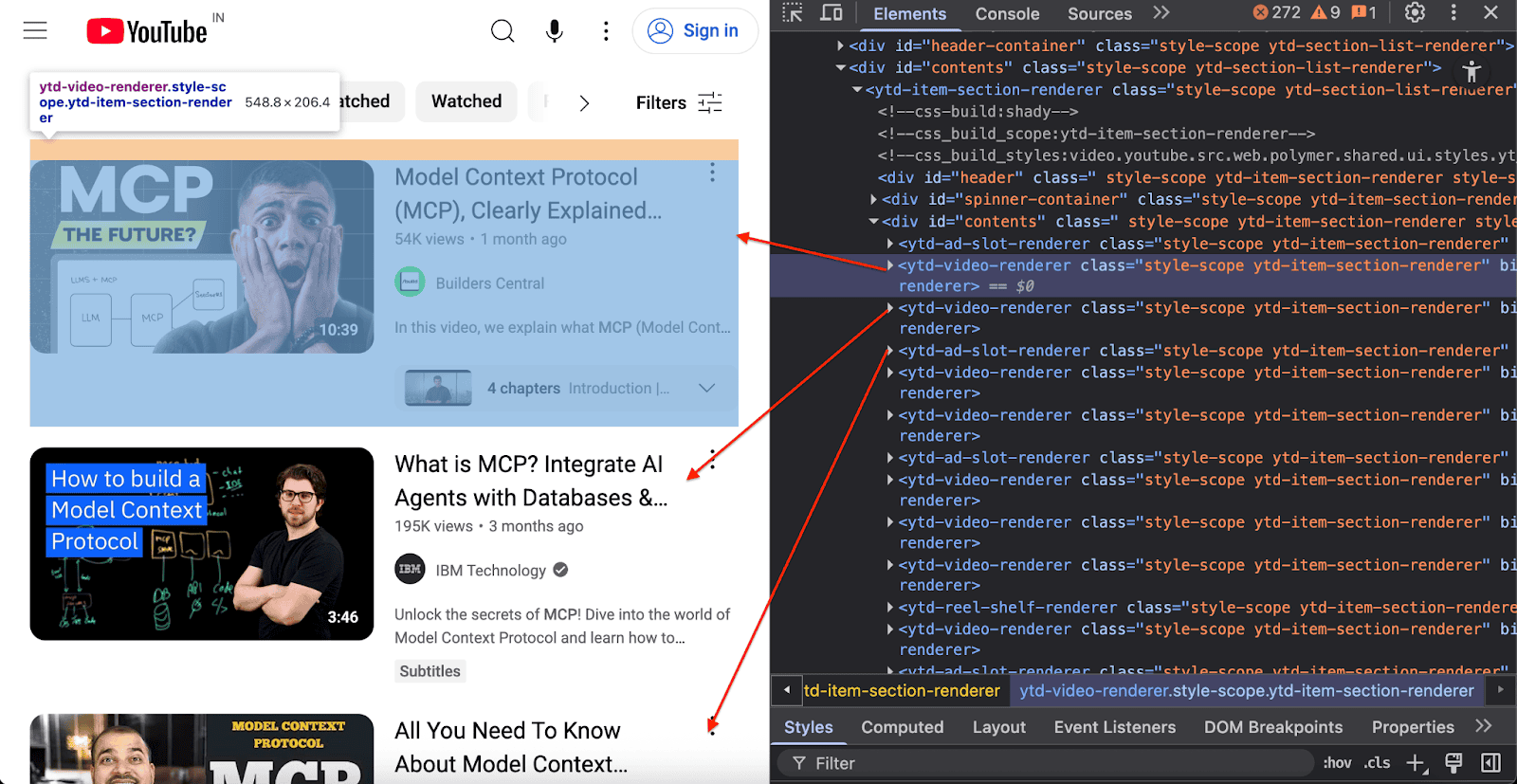This screenshot has width=1517, height=784.
Task: Collapse the div id contents ytd-section-list-renderer node
Action: click(x=840, y=67)
